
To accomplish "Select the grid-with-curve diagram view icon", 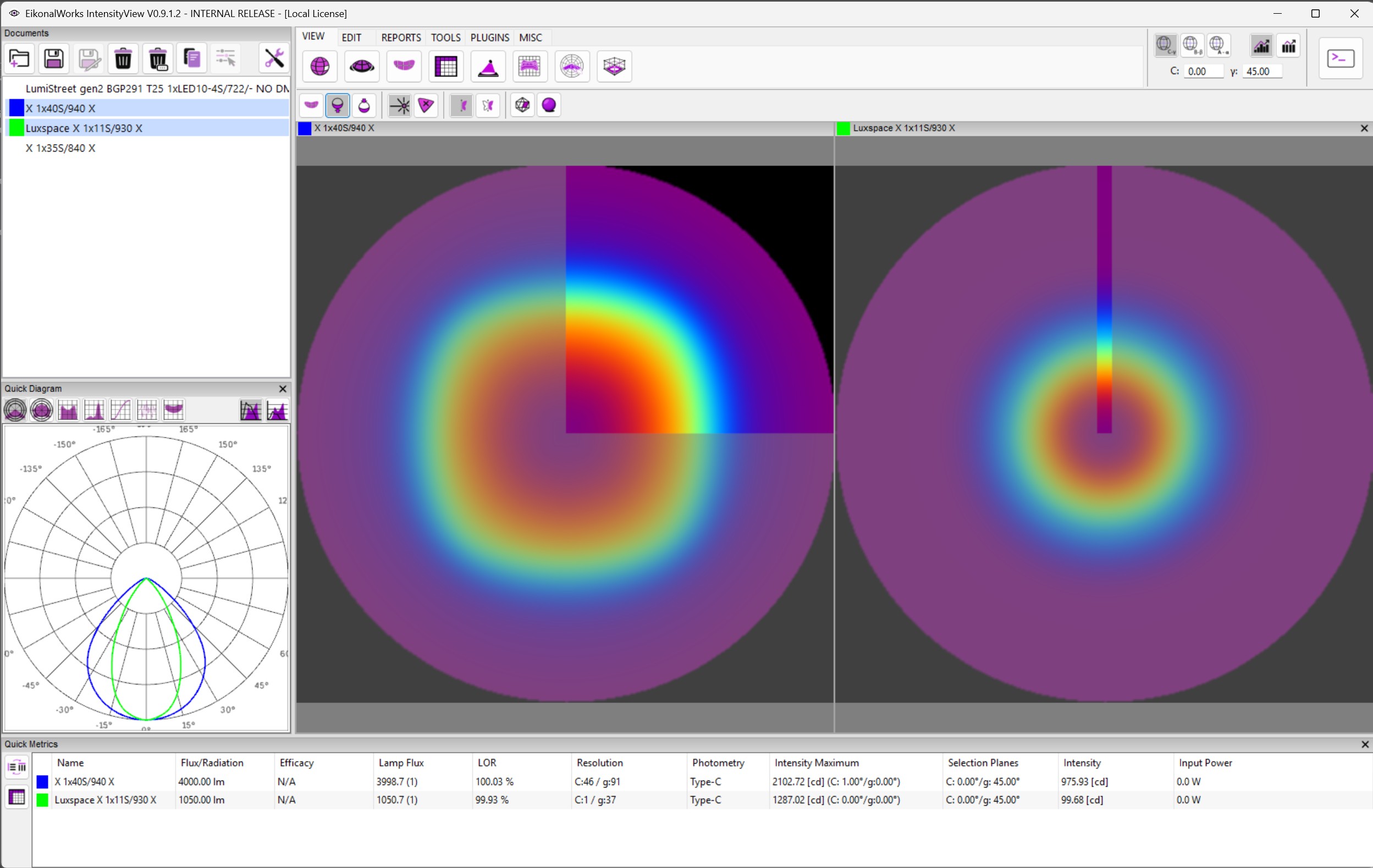I will (530, 67).
